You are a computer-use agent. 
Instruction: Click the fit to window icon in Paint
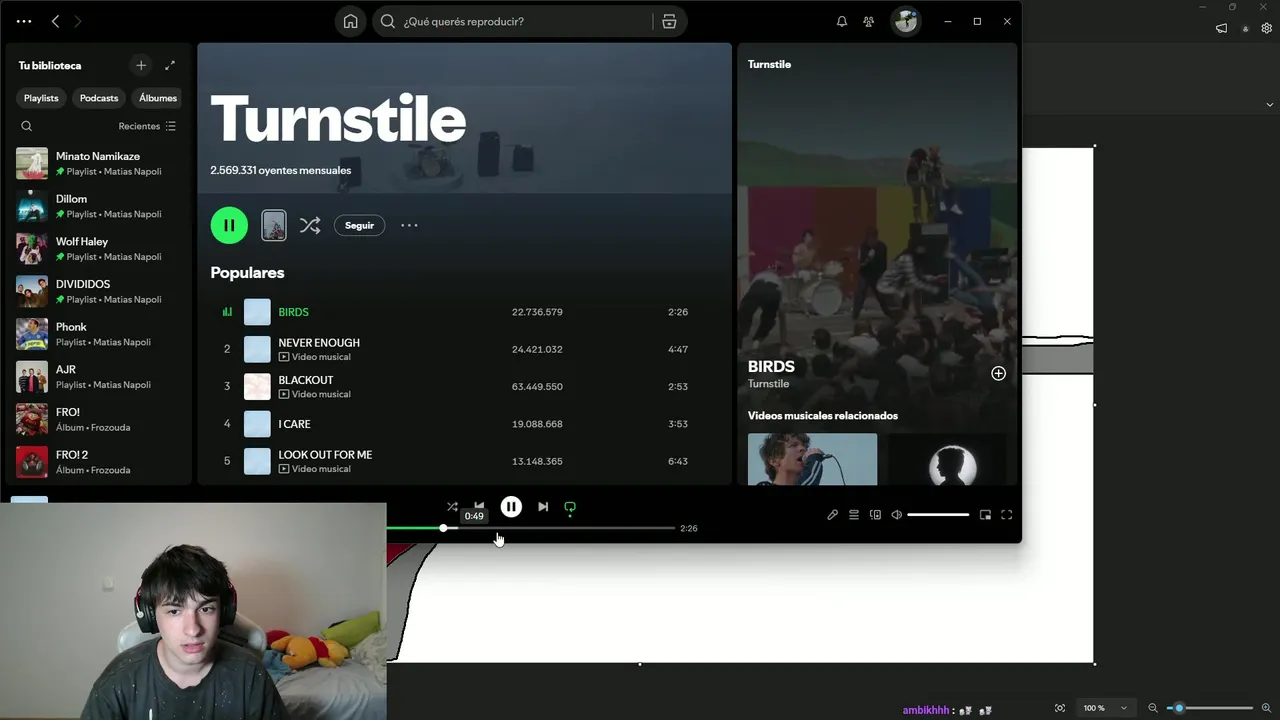[x=1060, y=708]
